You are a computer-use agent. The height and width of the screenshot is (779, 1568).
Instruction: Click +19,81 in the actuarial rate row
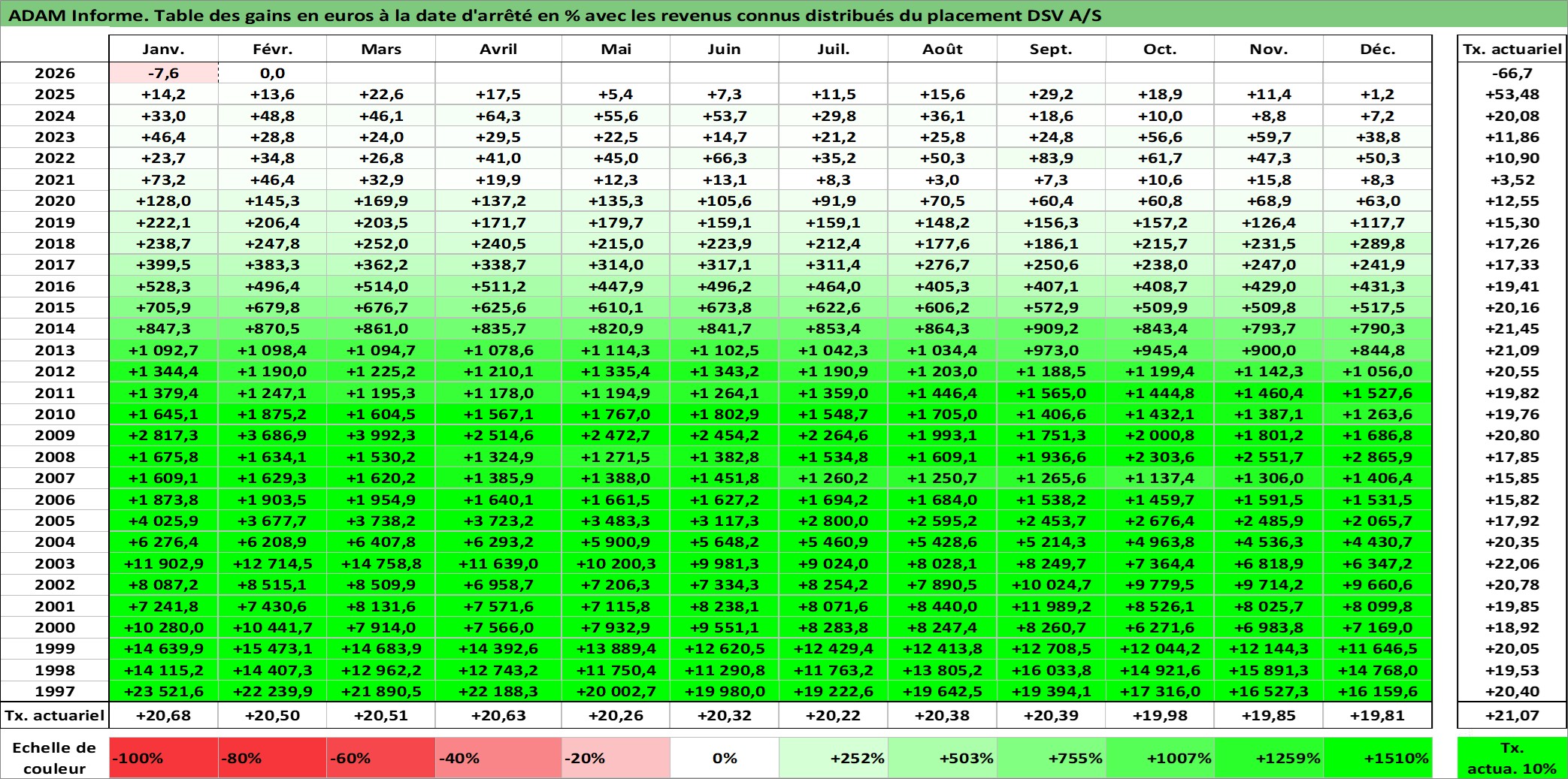point(1378,715)
